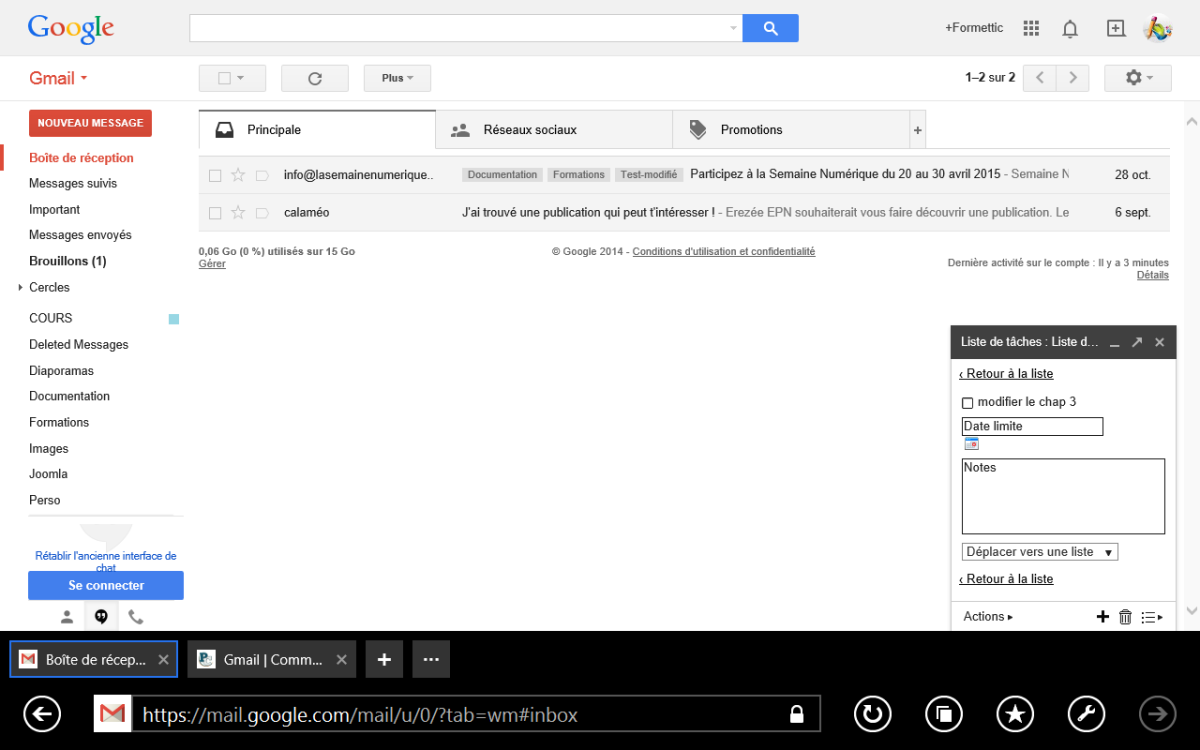The width and height of the screenshot is (1200, 750).
Task: Open the date picker calendar icon
Action: [971, 444]
